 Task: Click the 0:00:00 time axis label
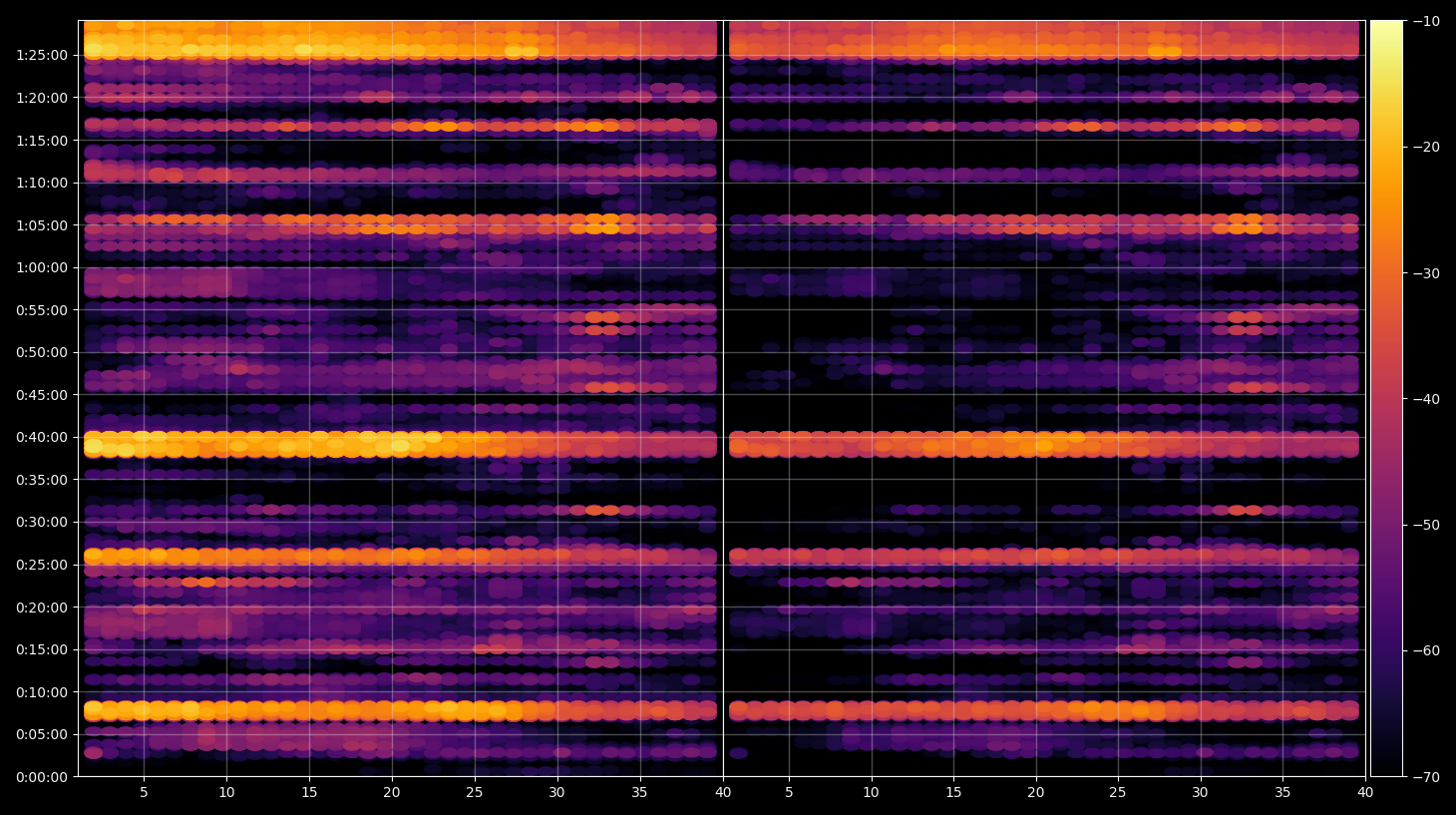42,777
